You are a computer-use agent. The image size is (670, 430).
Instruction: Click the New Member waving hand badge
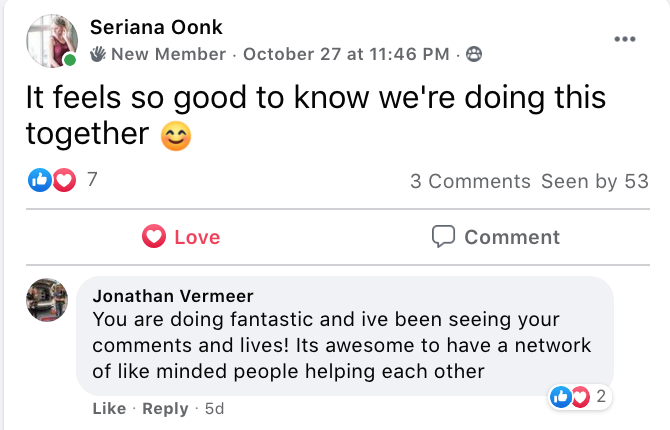(x=97, y=53)
